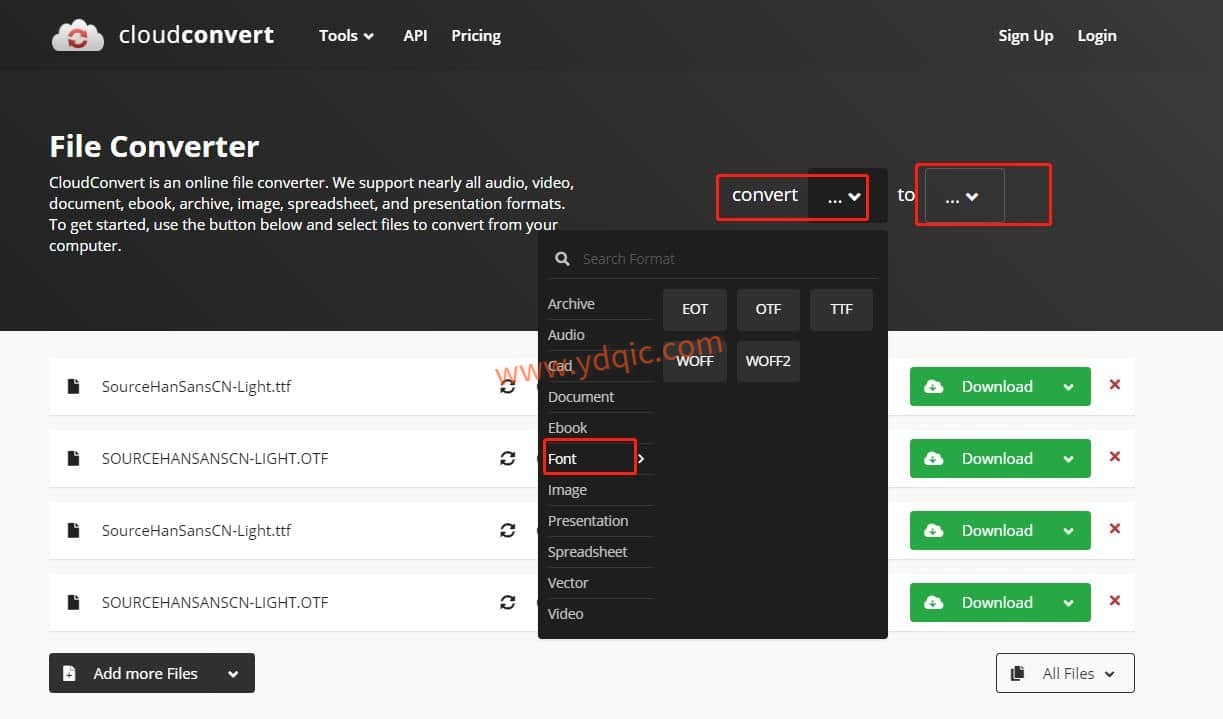Click the File Converter heading
Viewport: 1223px width, 719px height.
(x=154, y=147)
